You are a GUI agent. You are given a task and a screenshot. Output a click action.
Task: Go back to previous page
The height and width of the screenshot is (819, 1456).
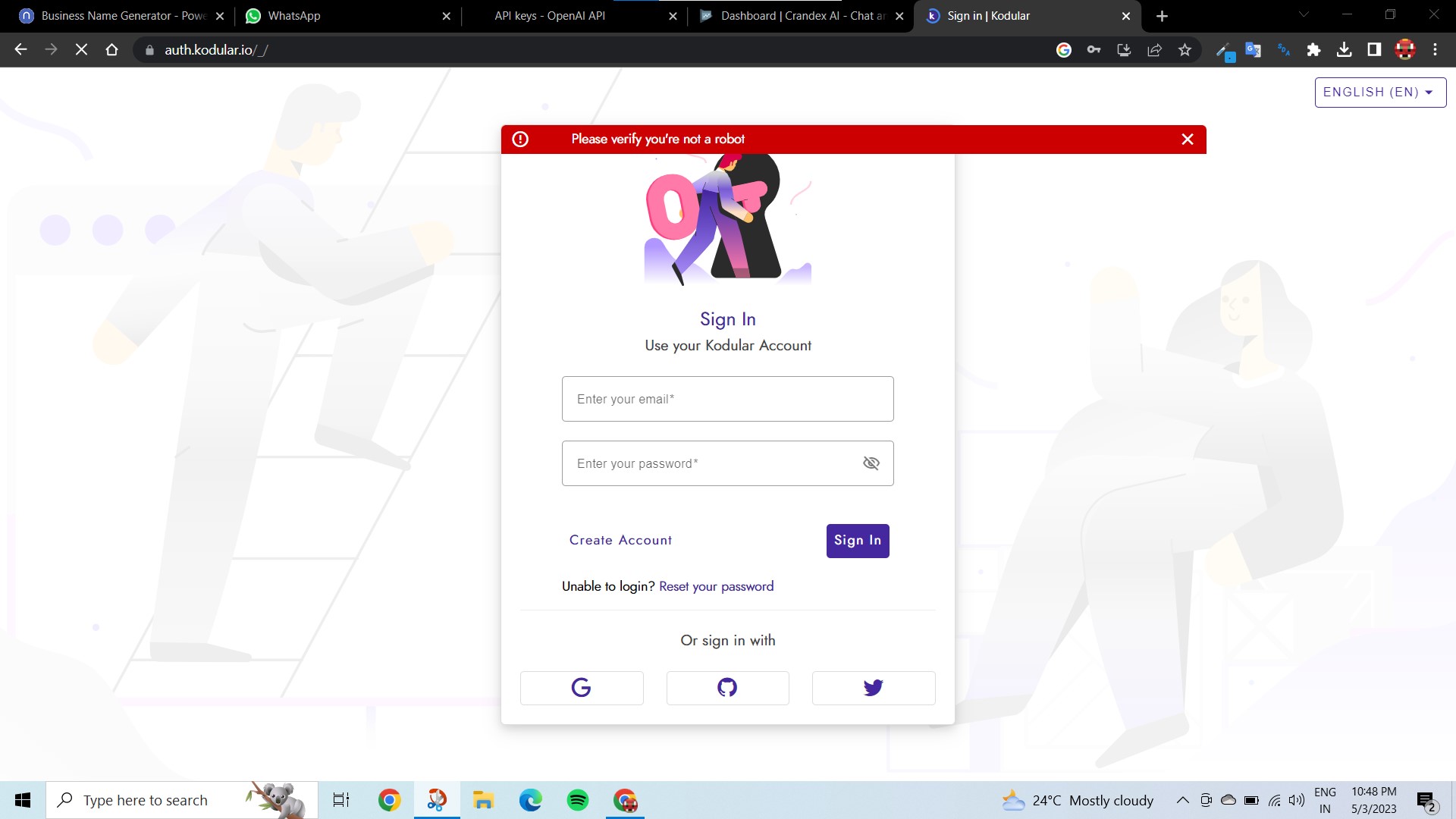click(x=20, y=50)
